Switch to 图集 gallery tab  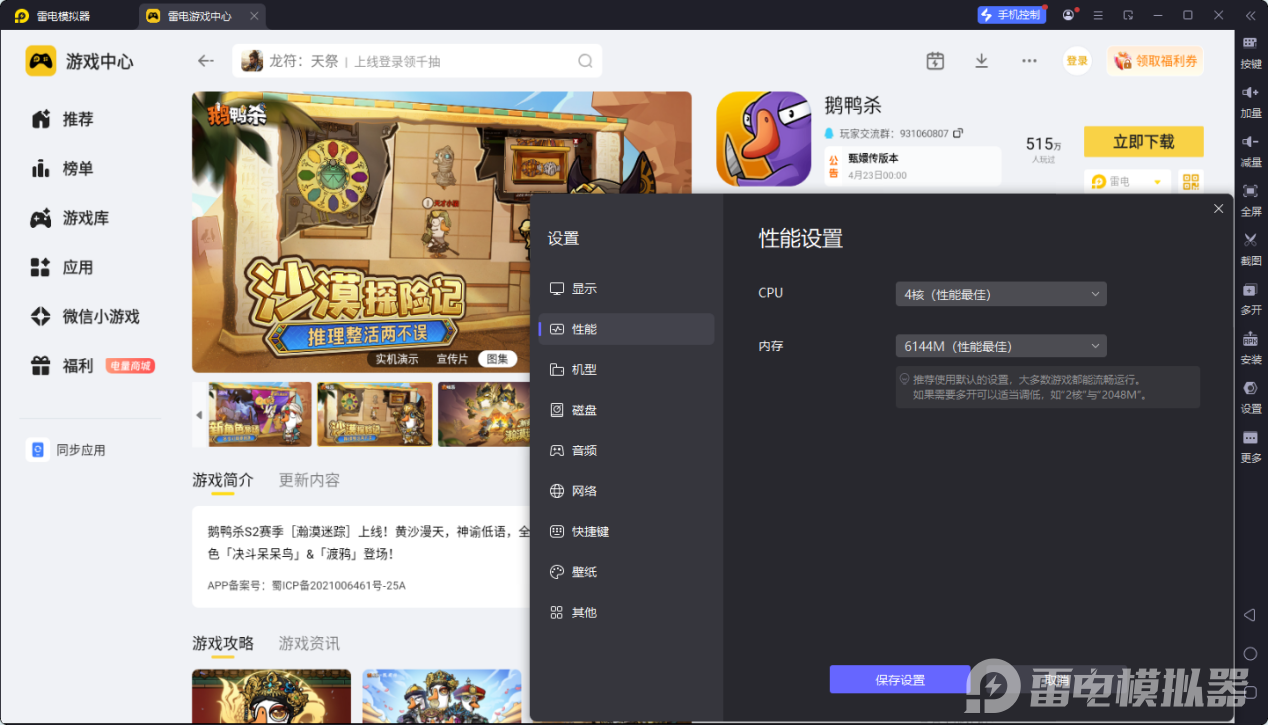[x=497, y=359]
